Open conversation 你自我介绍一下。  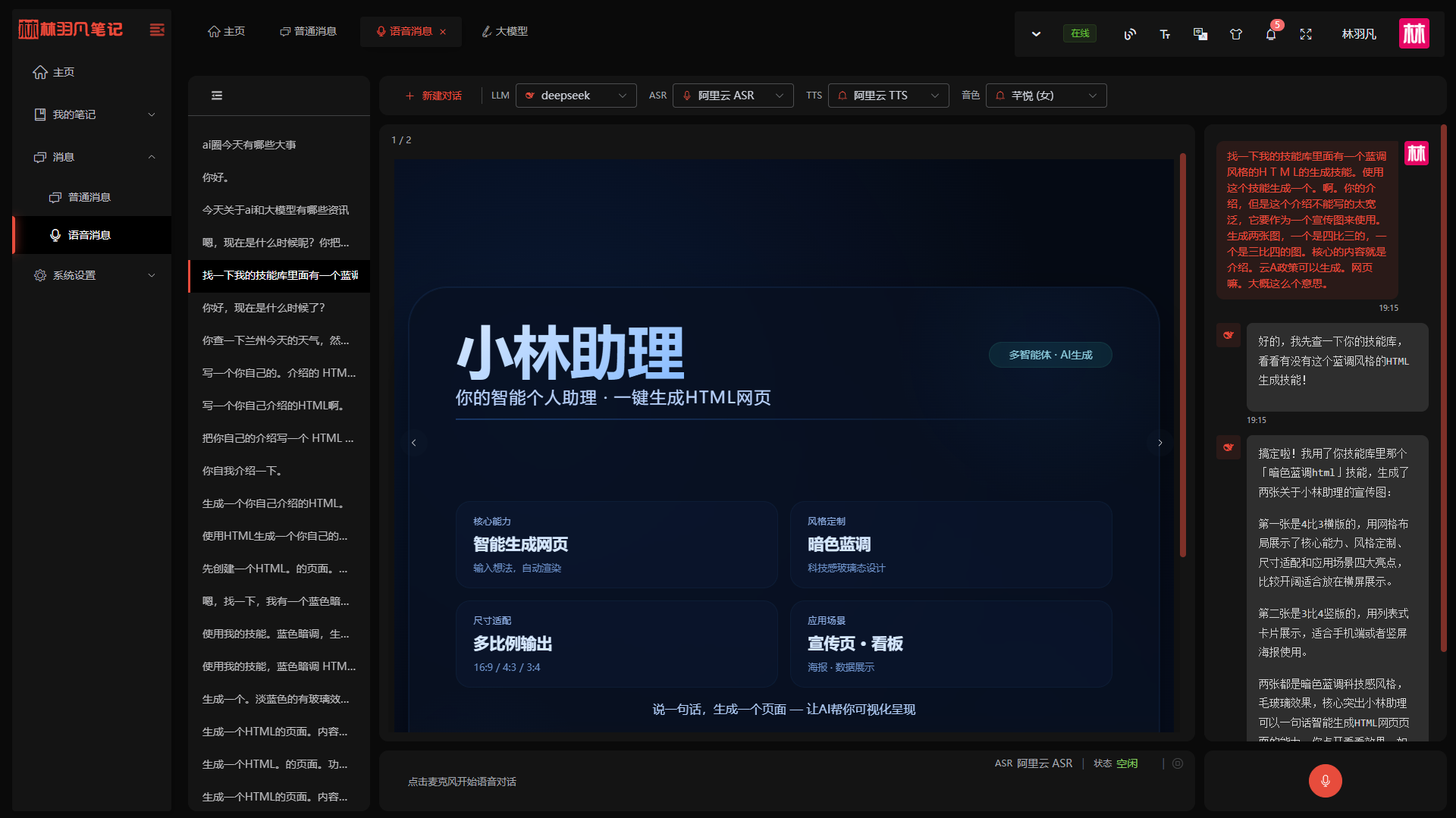[x=279, y=471]
